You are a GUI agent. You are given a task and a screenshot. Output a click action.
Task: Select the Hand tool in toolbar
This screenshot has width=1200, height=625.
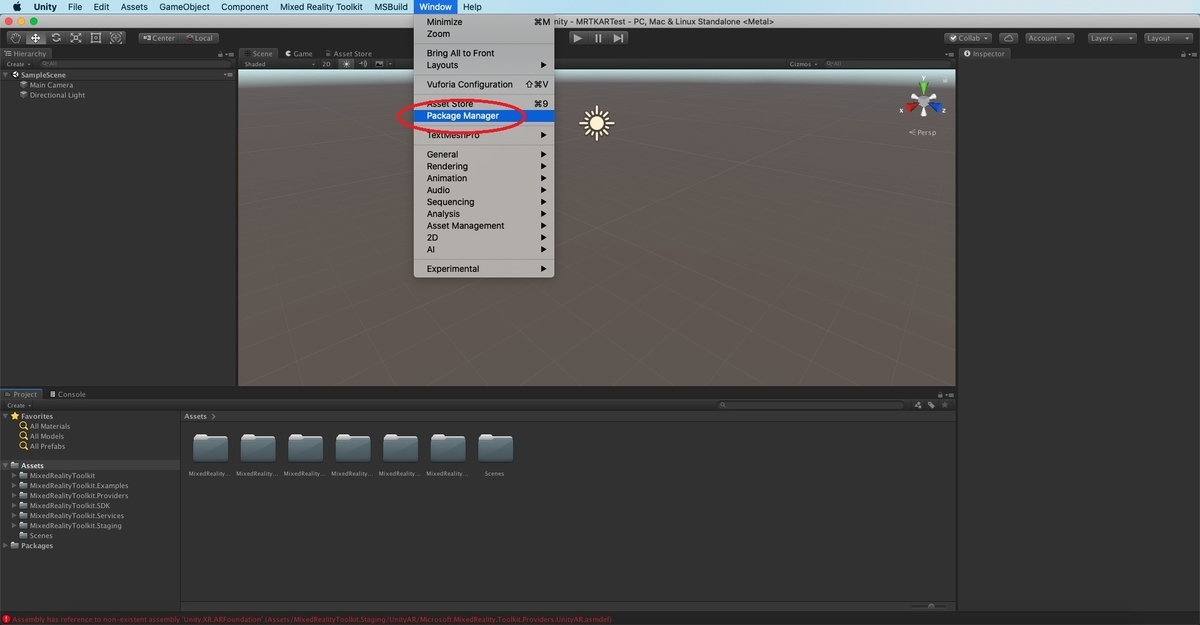[16, 38]
